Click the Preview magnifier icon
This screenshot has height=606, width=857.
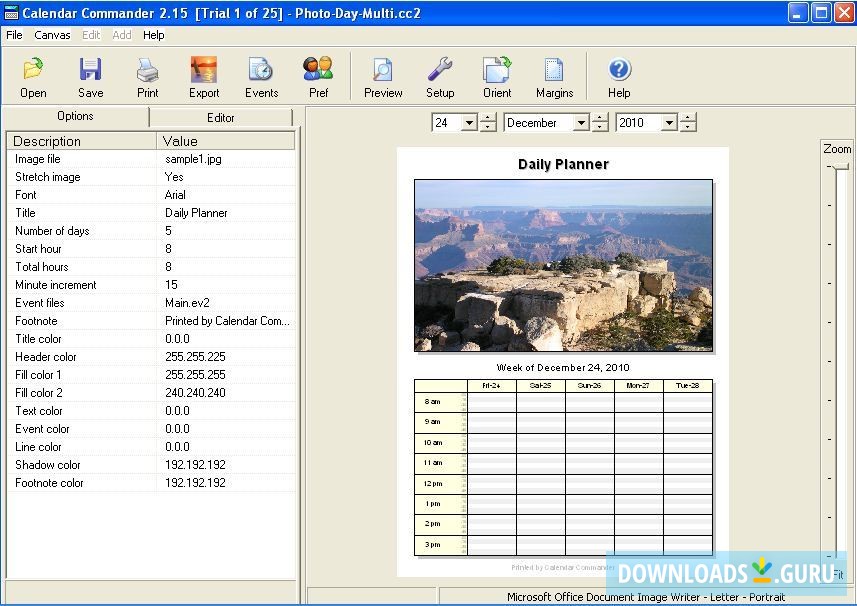point(383,70)
